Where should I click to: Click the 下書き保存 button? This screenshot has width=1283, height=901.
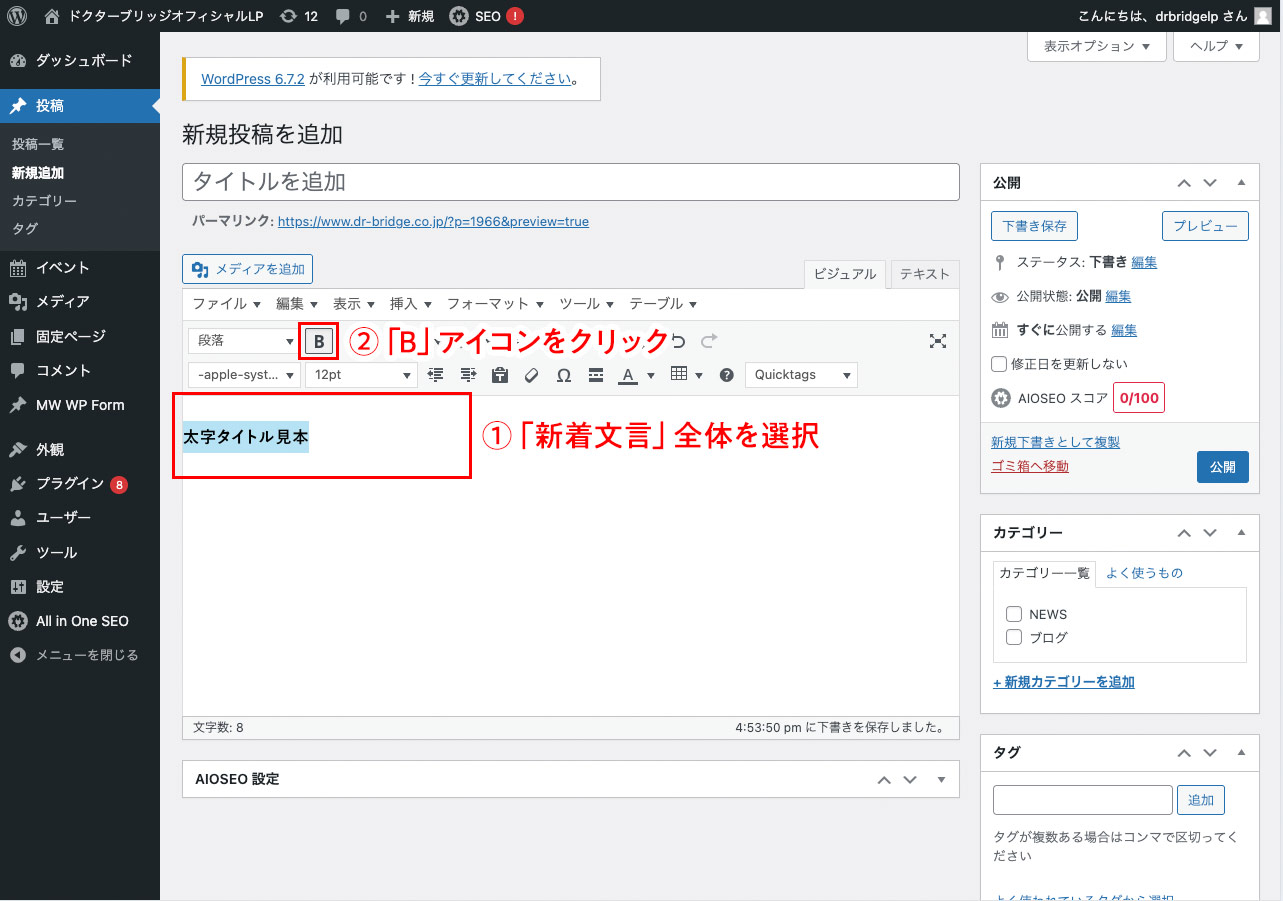pyautogui.click(x=1034, y=226)
